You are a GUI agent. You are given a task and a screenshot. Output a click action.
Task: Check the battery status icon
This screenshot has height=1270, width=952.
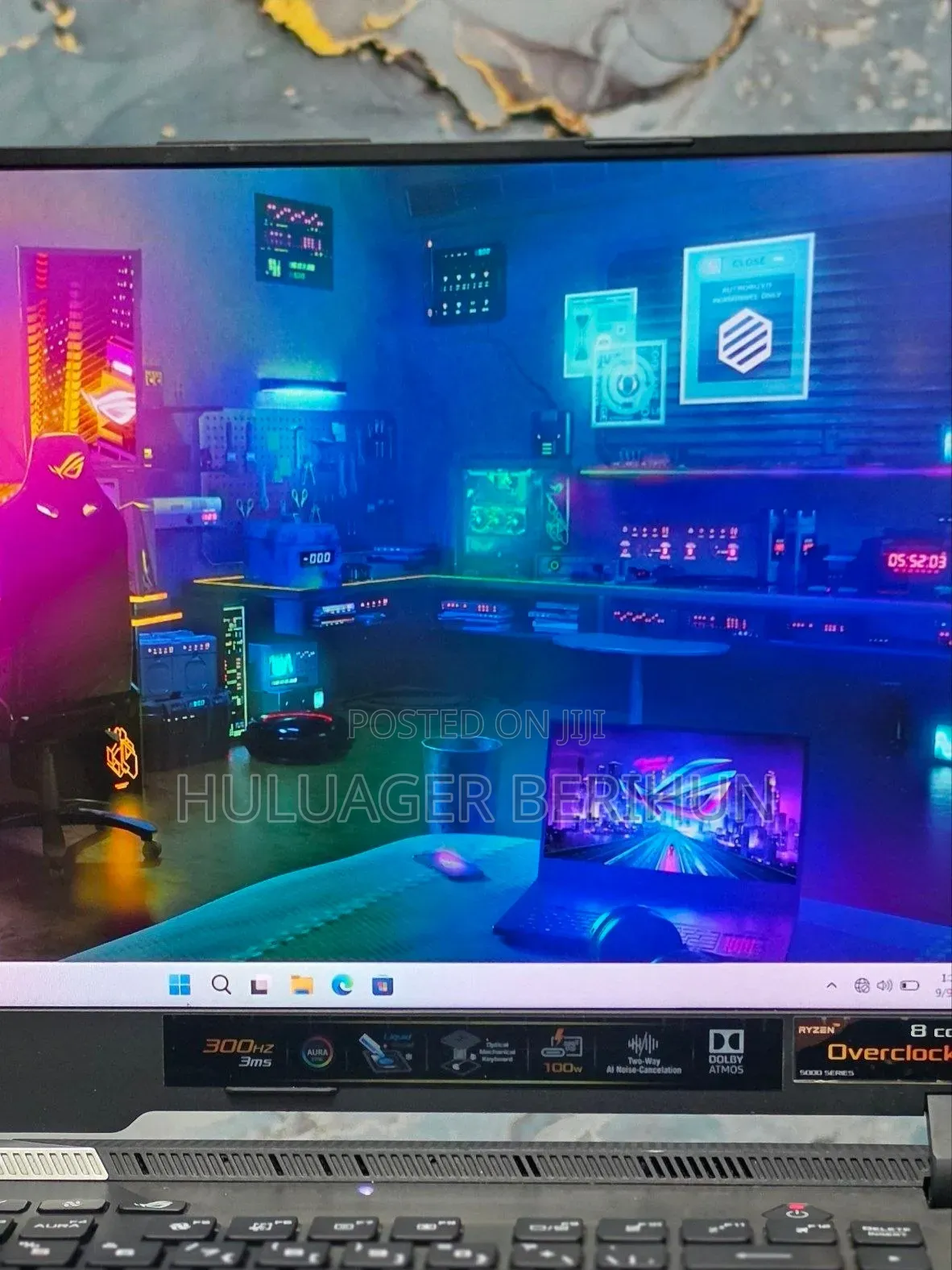pyautogui.click(x=909, y=985)
